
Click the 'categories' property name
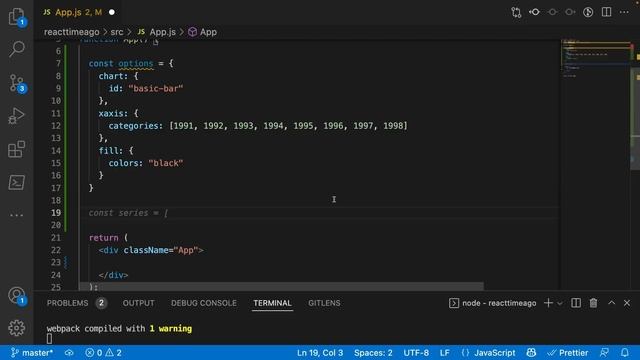[x=133, y=126]
